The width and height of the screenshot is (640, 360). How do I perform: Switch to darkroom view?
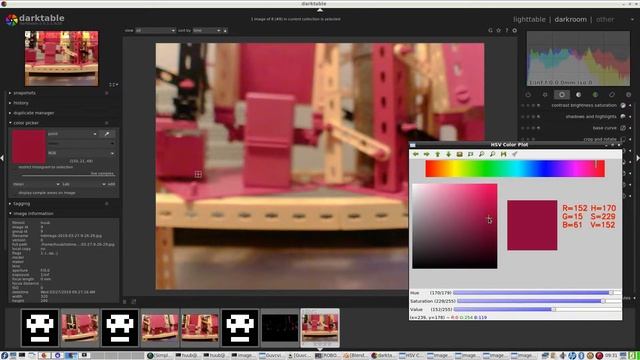(x=570, y=19)
